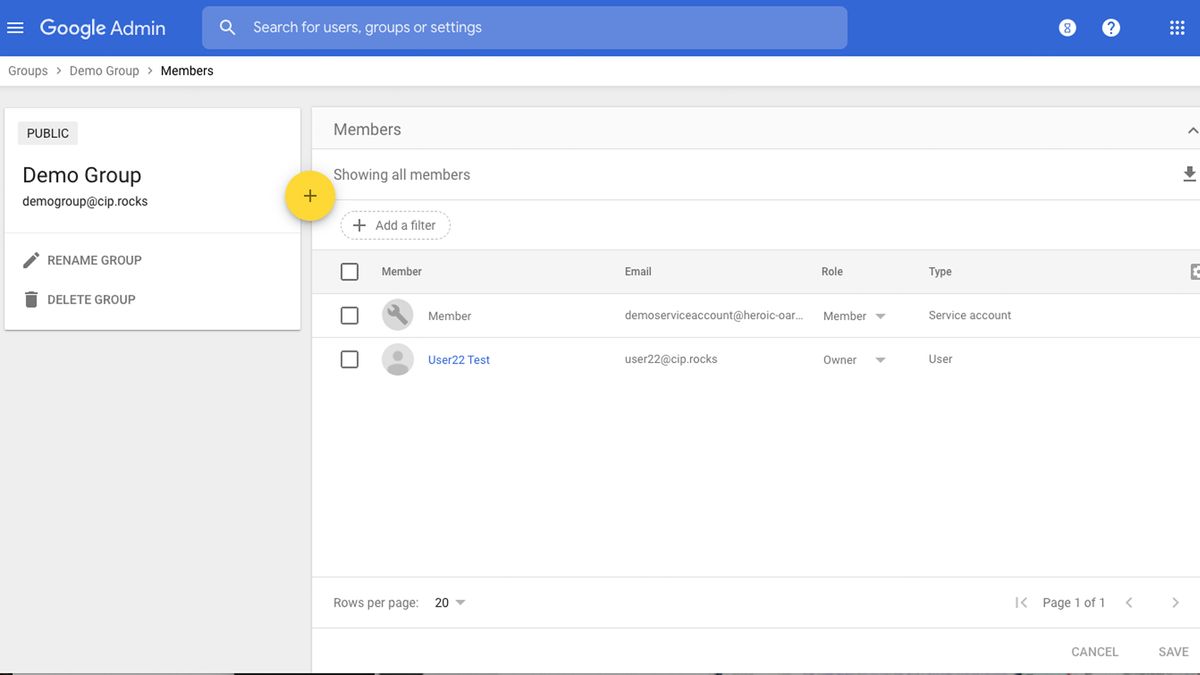Open User22 Test profile link
Viewport: 1200px width, 675px height.
click(x=459, y=359)
